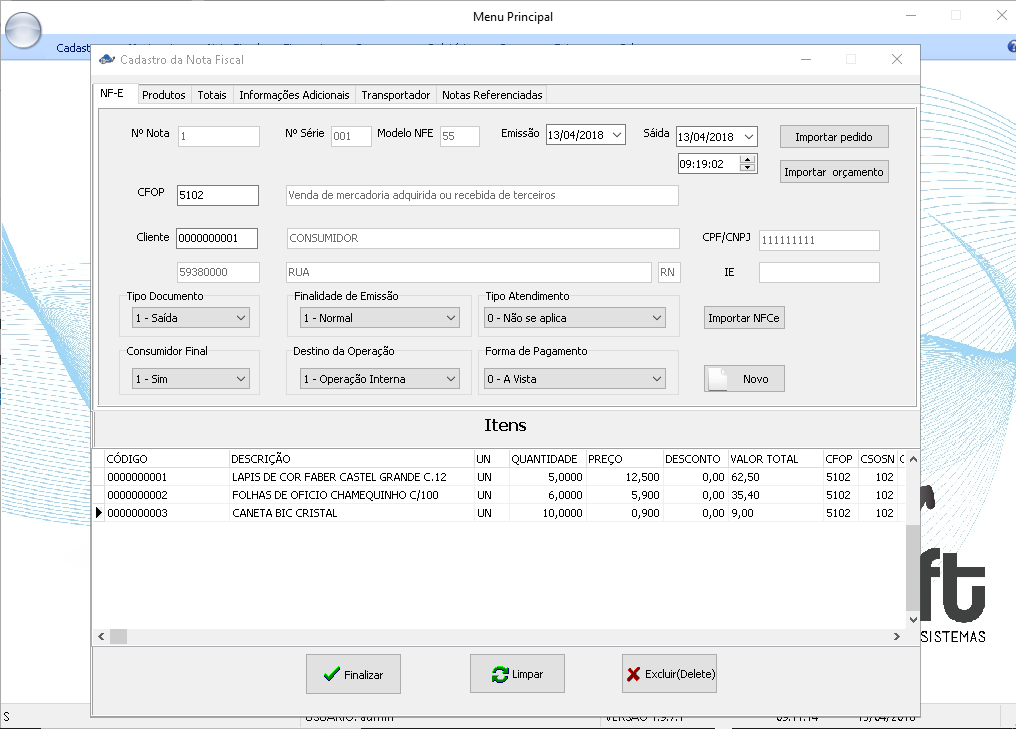Screen dimensions: 1016x729
Task: Click the state field showing RN
Action: click(x=669, y=272)
